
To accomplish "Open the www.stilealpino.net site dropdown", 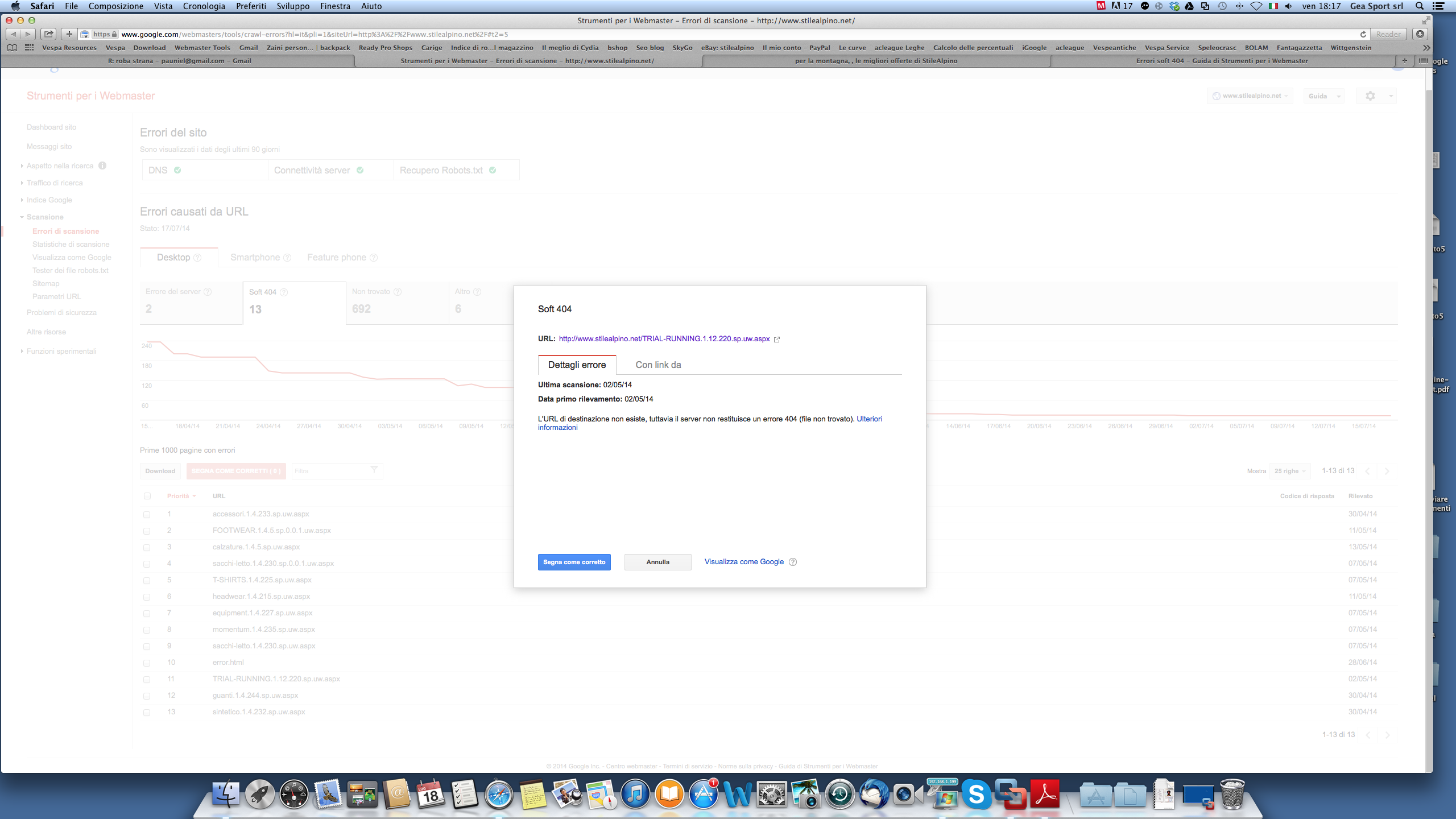I will pos(1250,96).
